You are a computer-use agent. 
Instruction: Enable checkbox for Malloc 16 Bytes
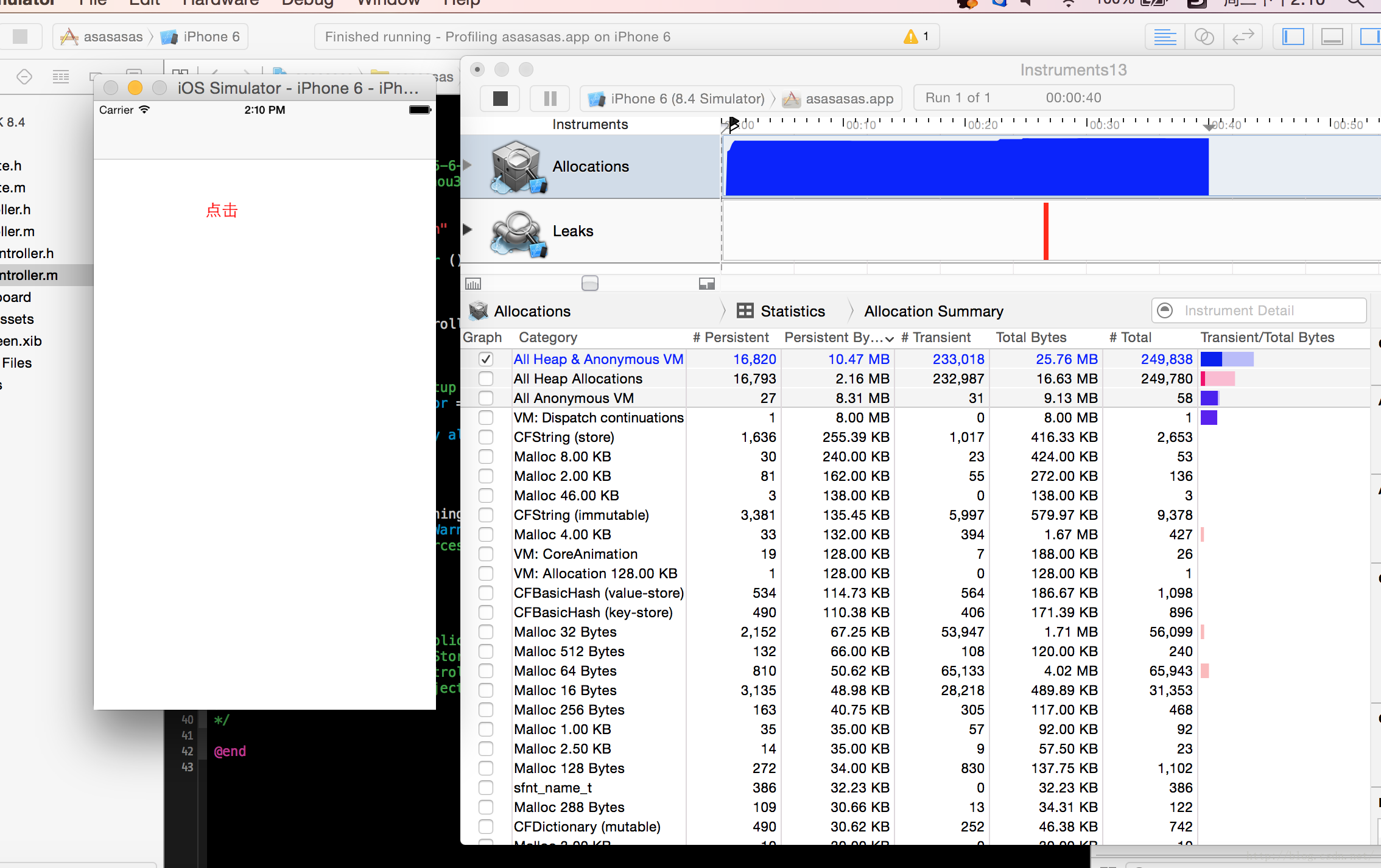484,690
